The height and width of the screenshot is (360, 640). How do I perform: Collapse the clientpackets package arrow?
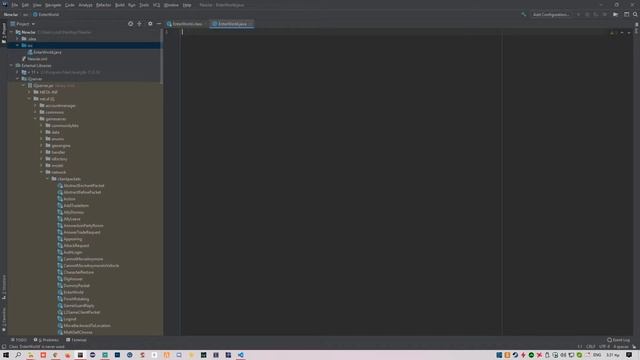47,179
